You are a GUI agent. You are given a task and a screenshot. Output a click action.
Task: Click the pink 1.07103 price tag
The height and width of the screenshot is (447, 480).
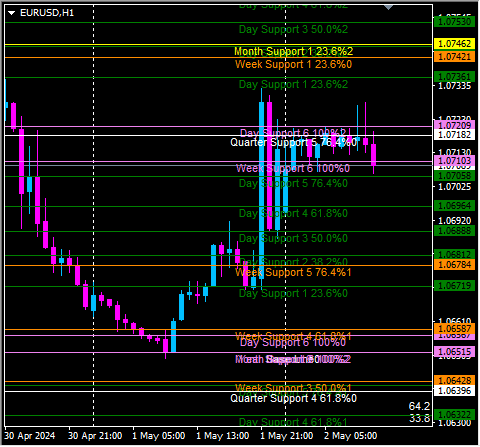(x=454, y=161)
